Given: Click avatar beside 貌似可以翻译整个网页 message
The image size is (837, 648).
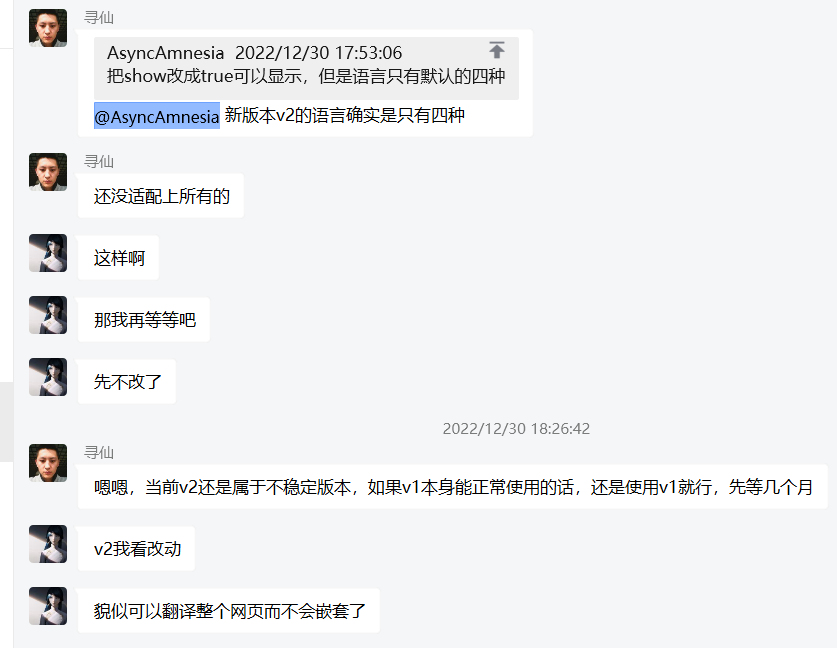Looking at the screenshot, I should pos(48,606).
